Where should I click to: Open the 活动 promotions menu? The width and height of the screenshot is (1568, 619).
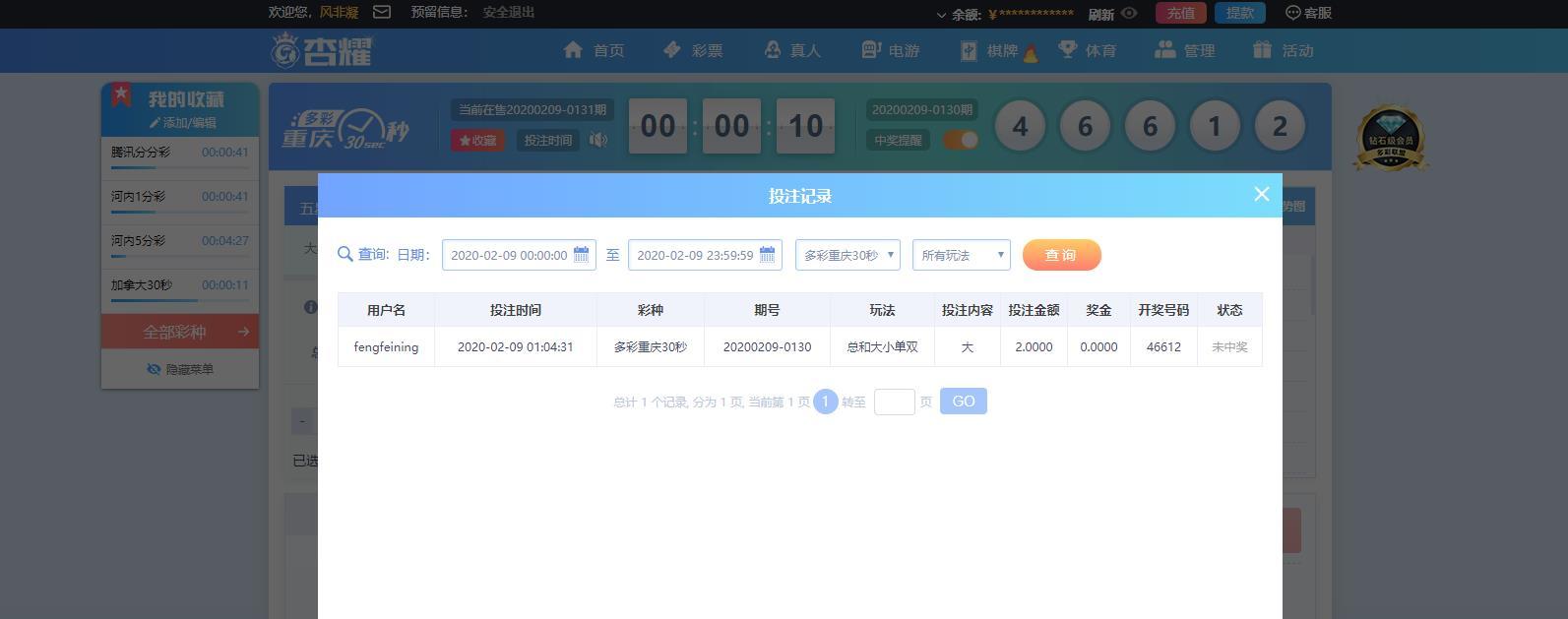[x=1284, y=50]
